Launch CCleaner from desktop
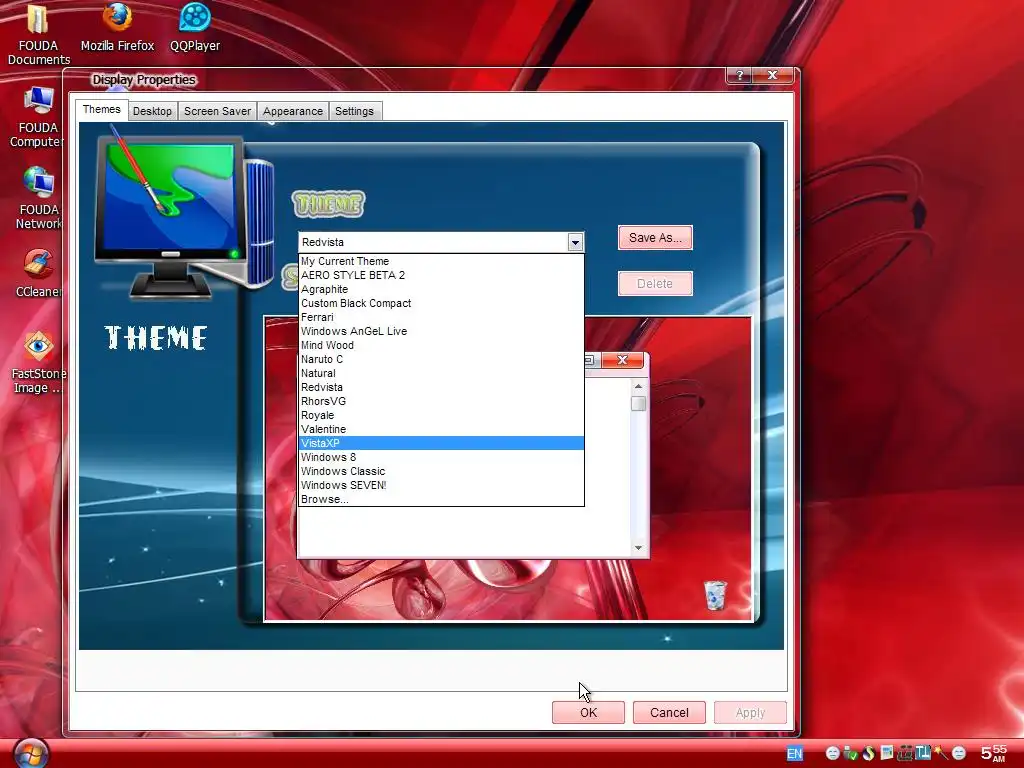Screen dimensions: 1024x768 (x=39, y=274)
